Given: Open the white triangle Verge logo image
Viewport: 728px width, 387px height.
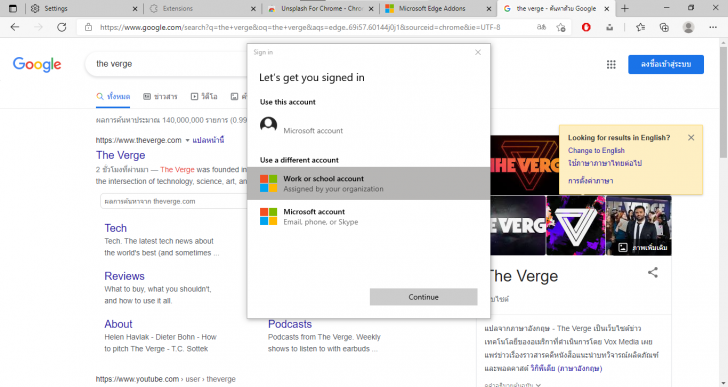Looking at the screenshot, I should pyautogui.click(x=575, y=226).
